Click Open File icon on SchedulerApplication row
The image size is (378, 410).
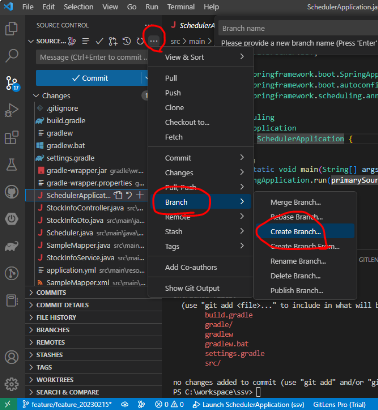[x=118, y=195]
